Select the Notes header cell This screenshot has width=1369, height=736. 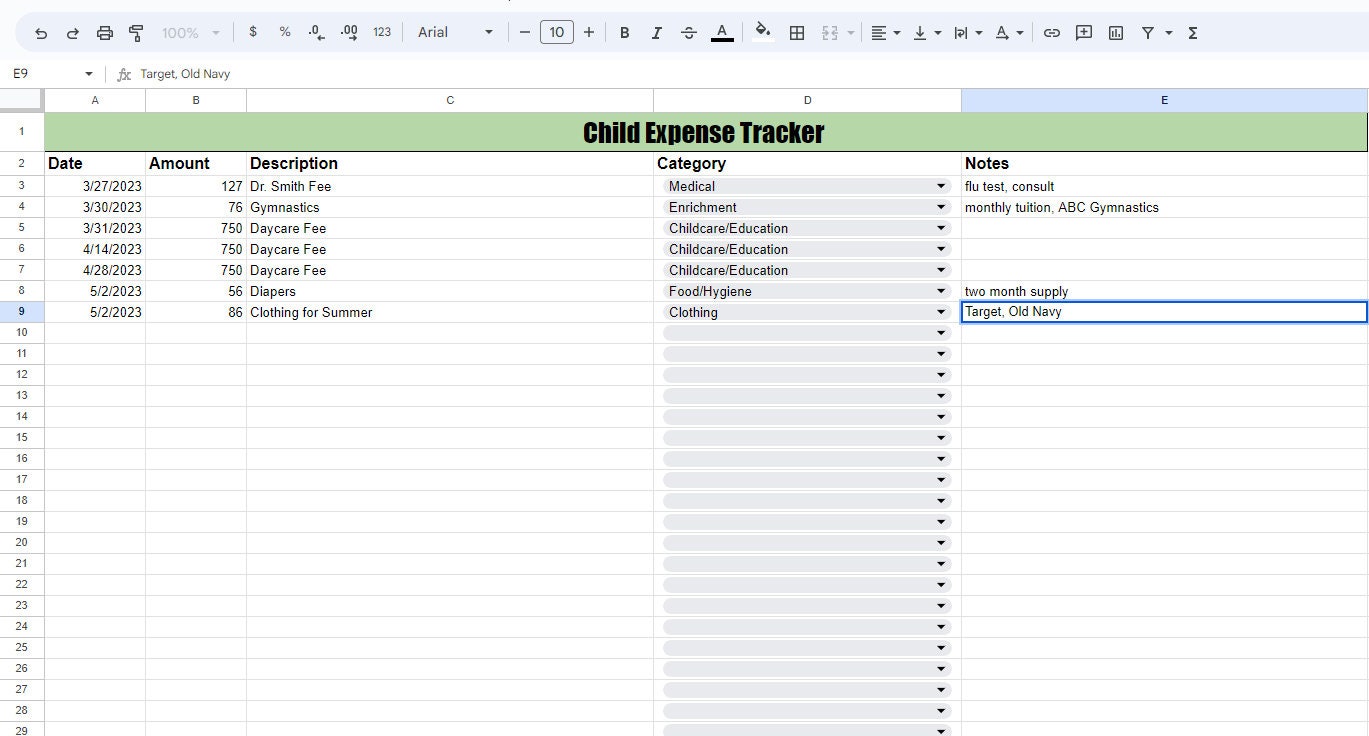[1100, 163]
